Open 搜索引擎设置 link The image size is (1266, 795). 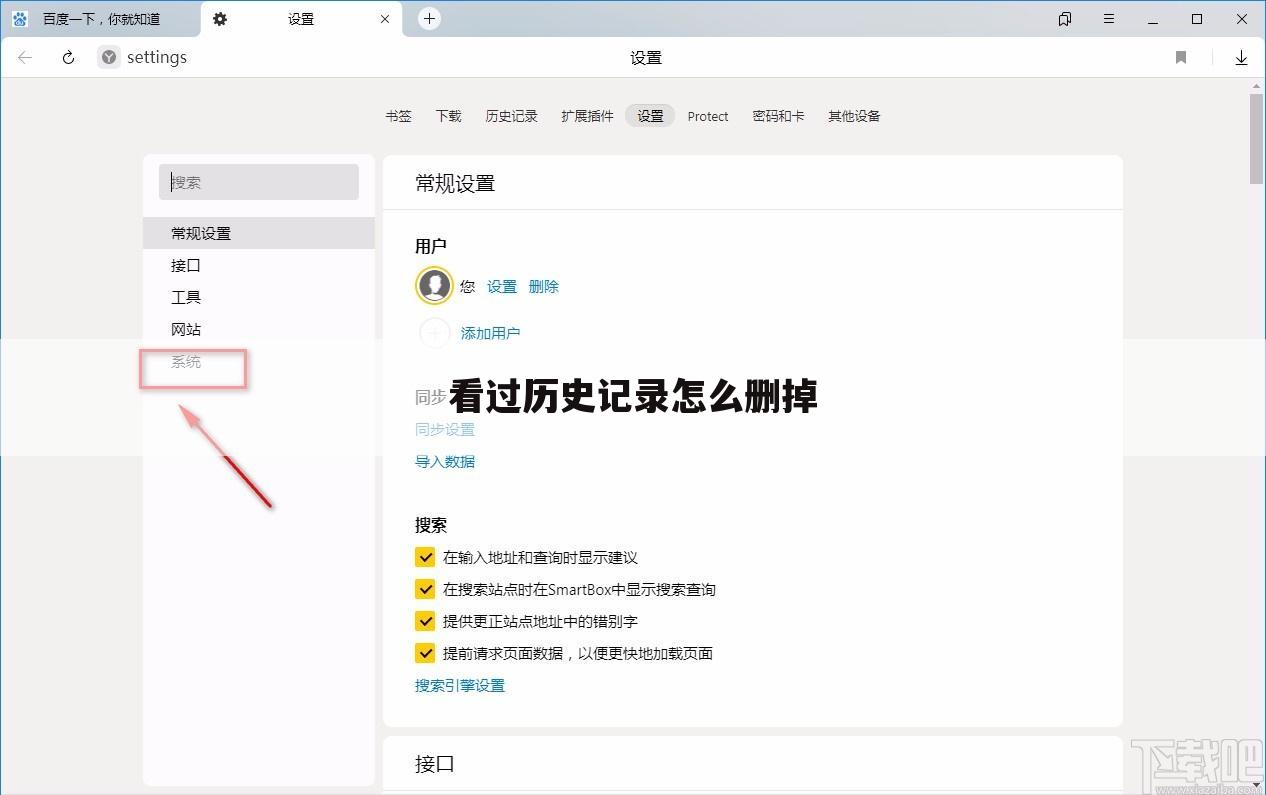[459, 686]
